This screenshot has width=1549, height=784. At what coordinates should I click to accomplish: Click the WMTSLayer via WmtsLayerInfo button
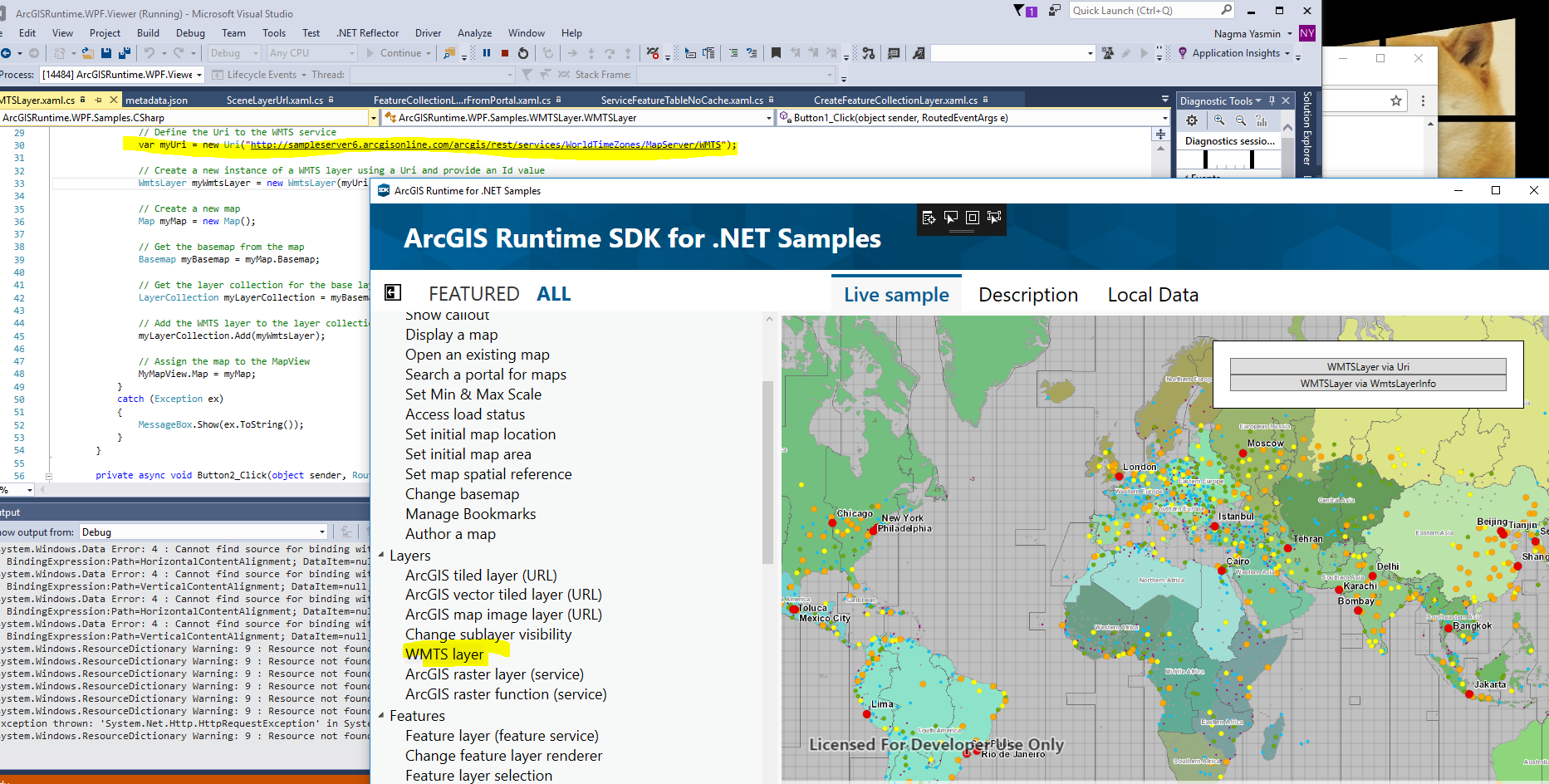click(1367, 383)
